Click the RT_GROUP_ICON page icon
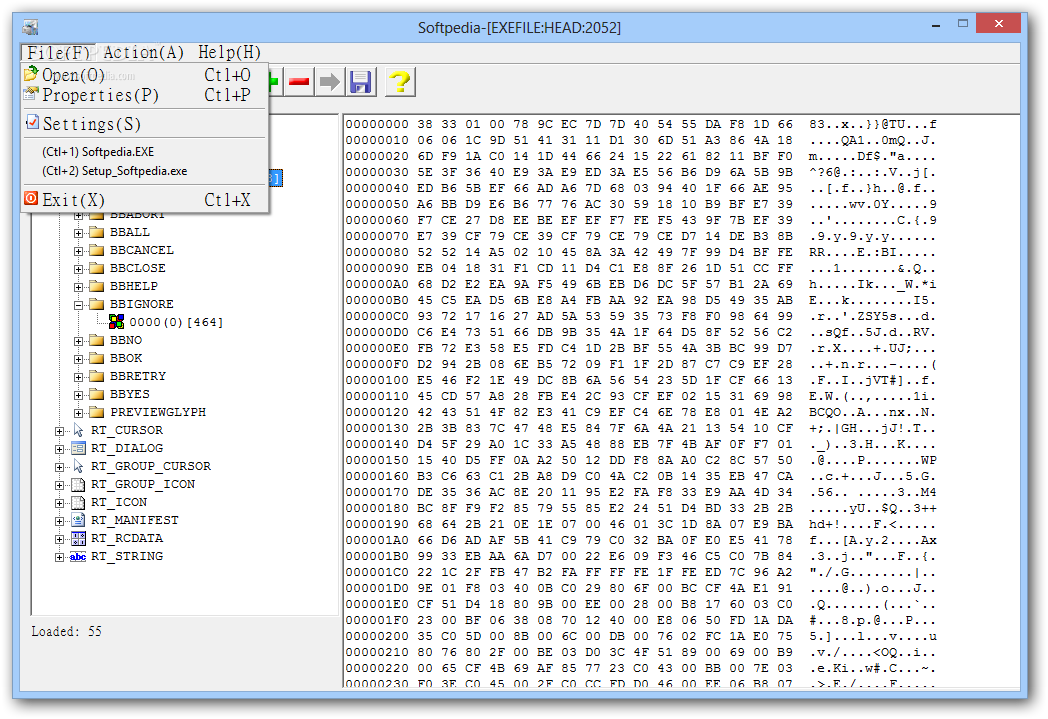This screenshot has height=719, width=1048. pyautogui.click(x=78, y=484)
